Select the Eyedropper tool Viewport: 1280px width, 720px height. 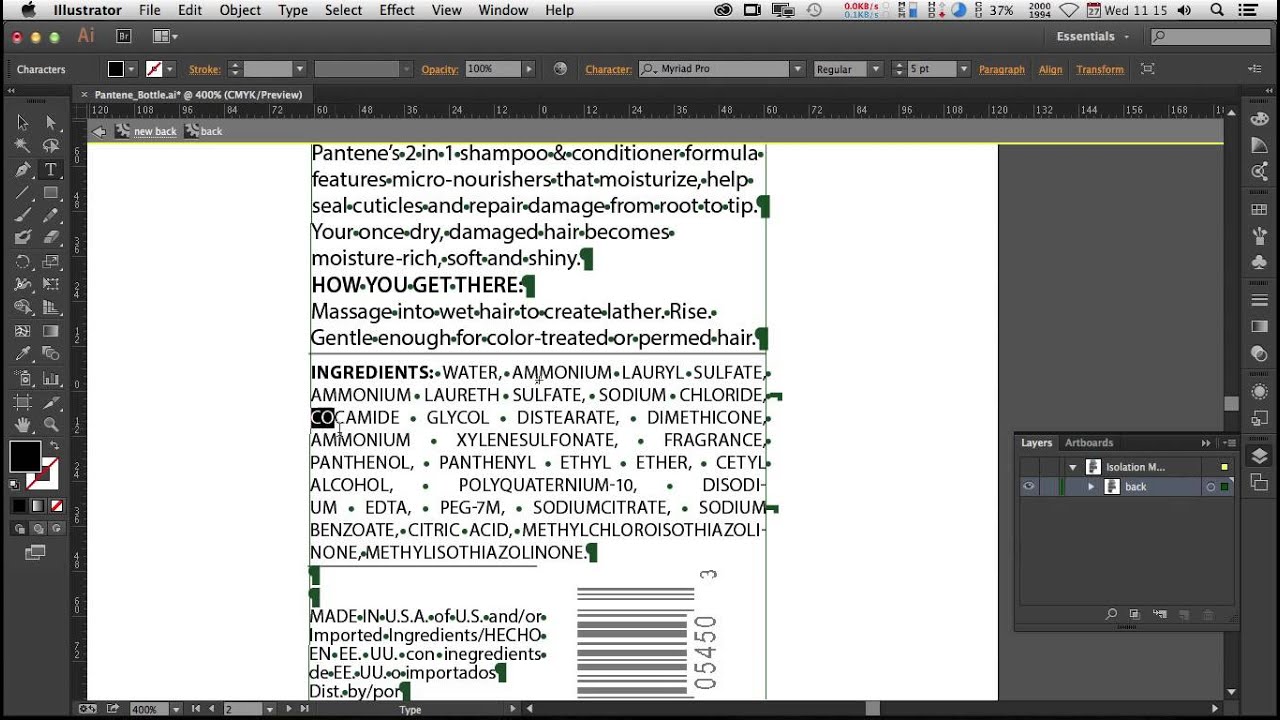[22, 354]
